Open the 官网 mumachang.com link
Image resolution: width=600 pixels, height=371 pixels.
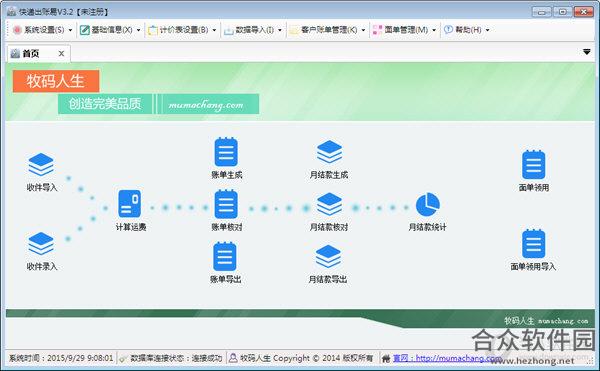tap(447, 358)
